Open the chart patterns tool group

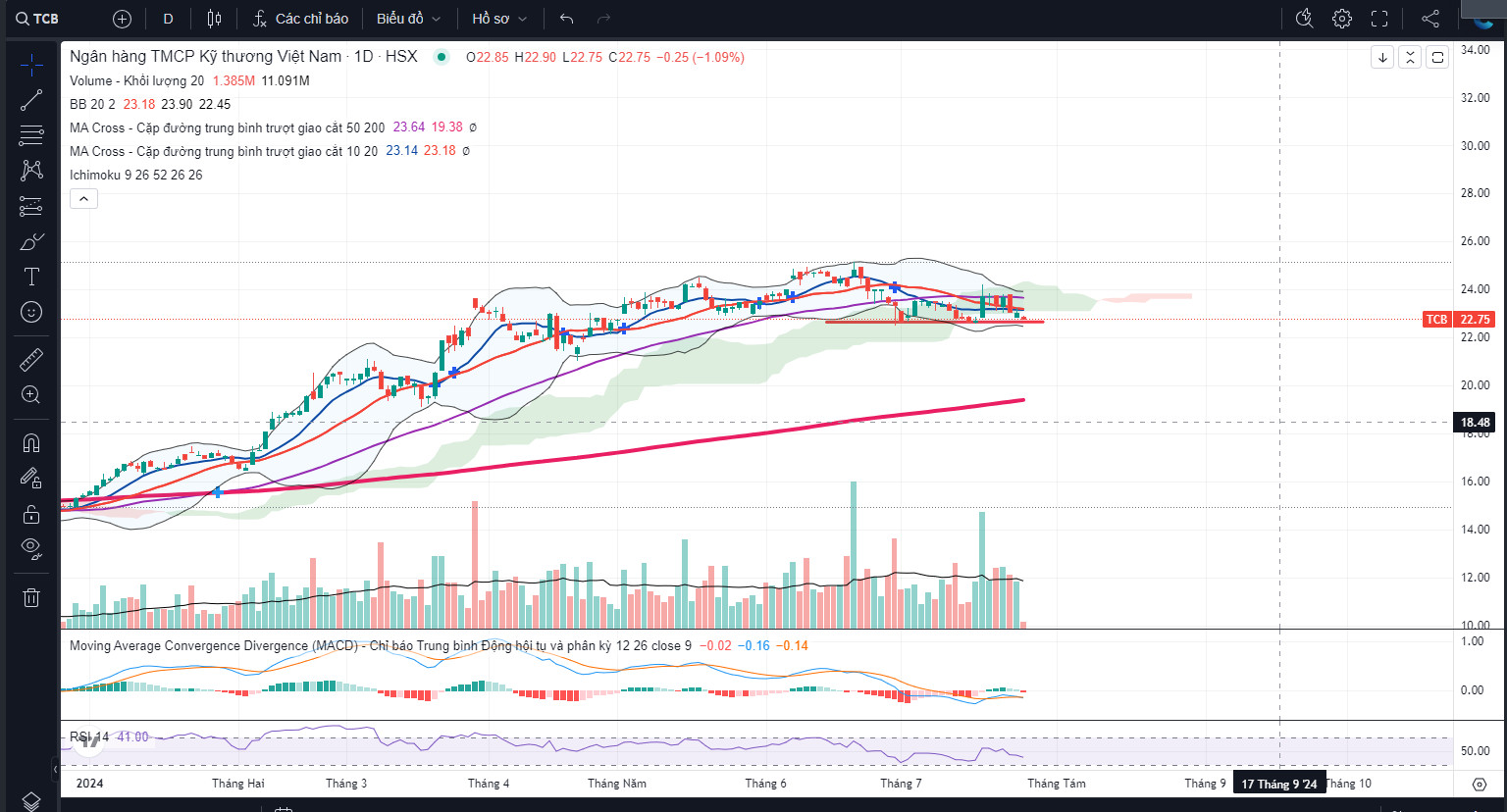tap(31, 171)
